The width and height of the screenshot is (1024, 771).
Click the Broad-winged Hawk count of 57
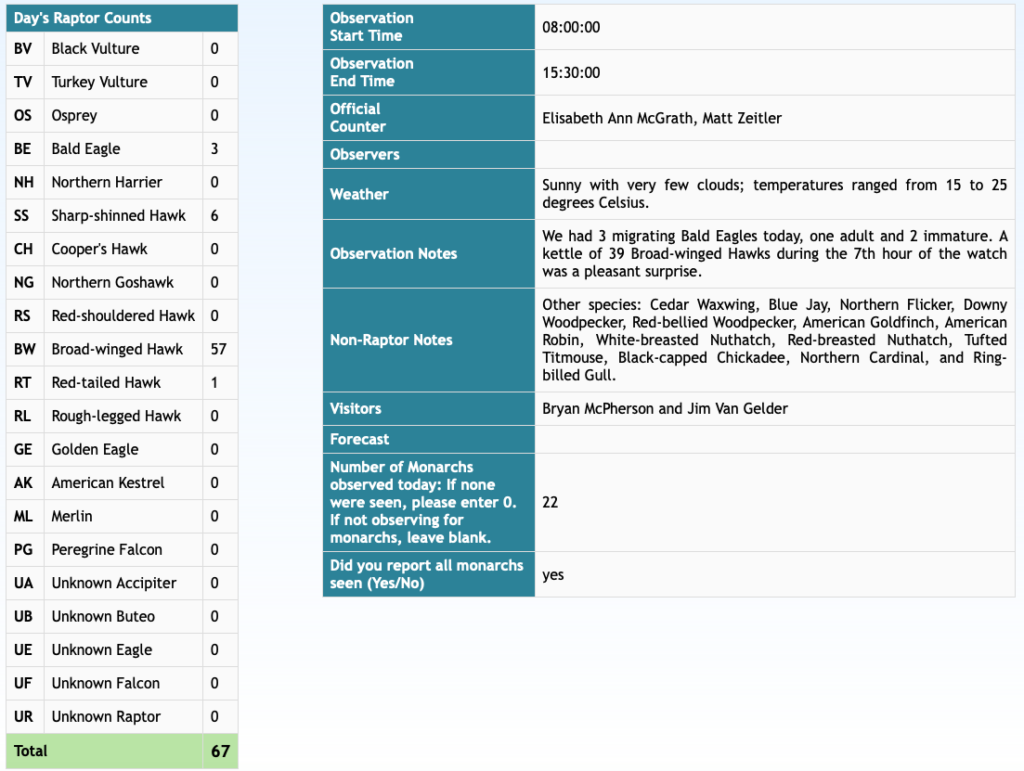tap(218, 349)
